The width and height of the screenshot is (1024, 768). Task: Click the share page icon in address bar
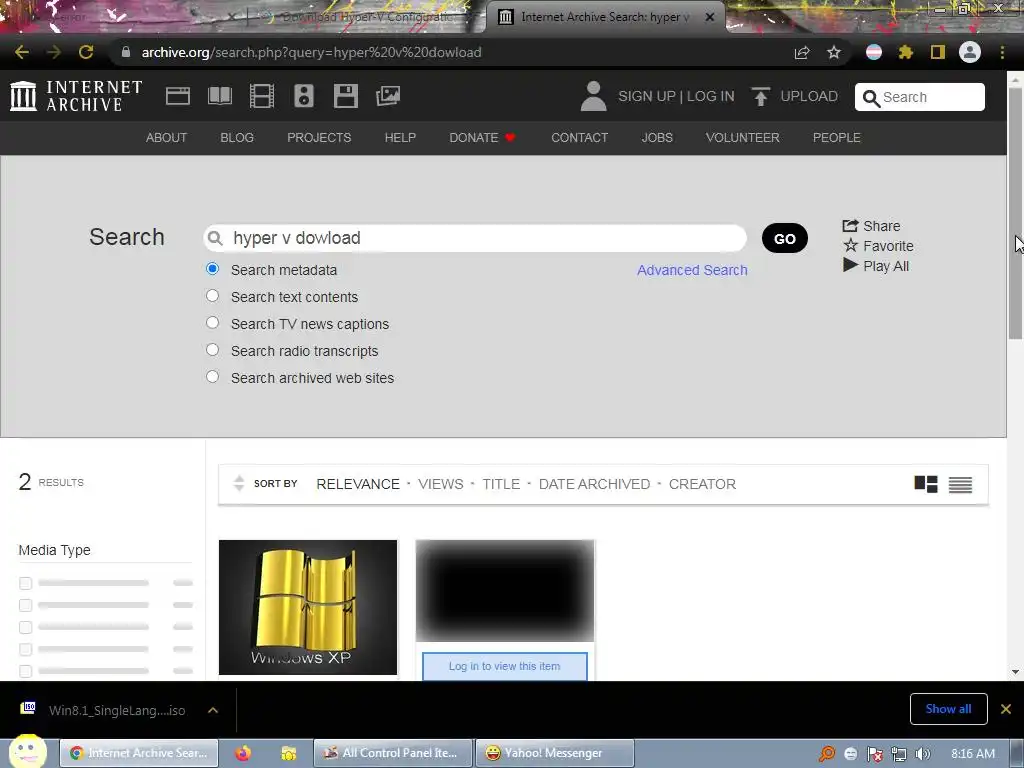click(802, 52)
